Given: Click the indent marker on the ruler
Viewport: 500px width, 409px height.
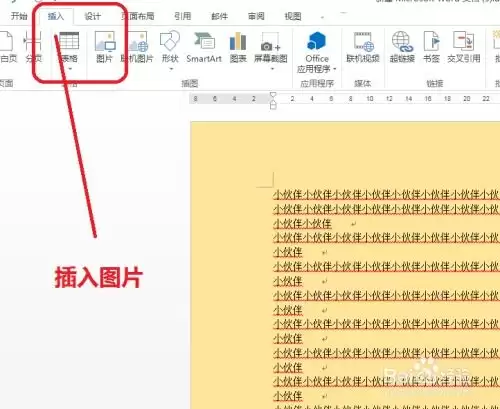Looking at the screenshot, I should (273, 101).
